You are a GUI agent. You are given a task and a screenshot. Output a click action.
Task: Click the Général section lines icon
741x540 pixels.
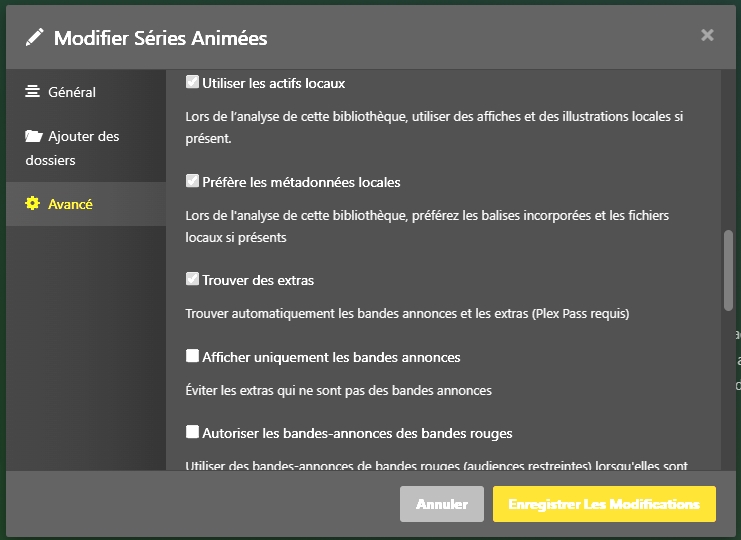pyautogui.click(x=33, y=92)
